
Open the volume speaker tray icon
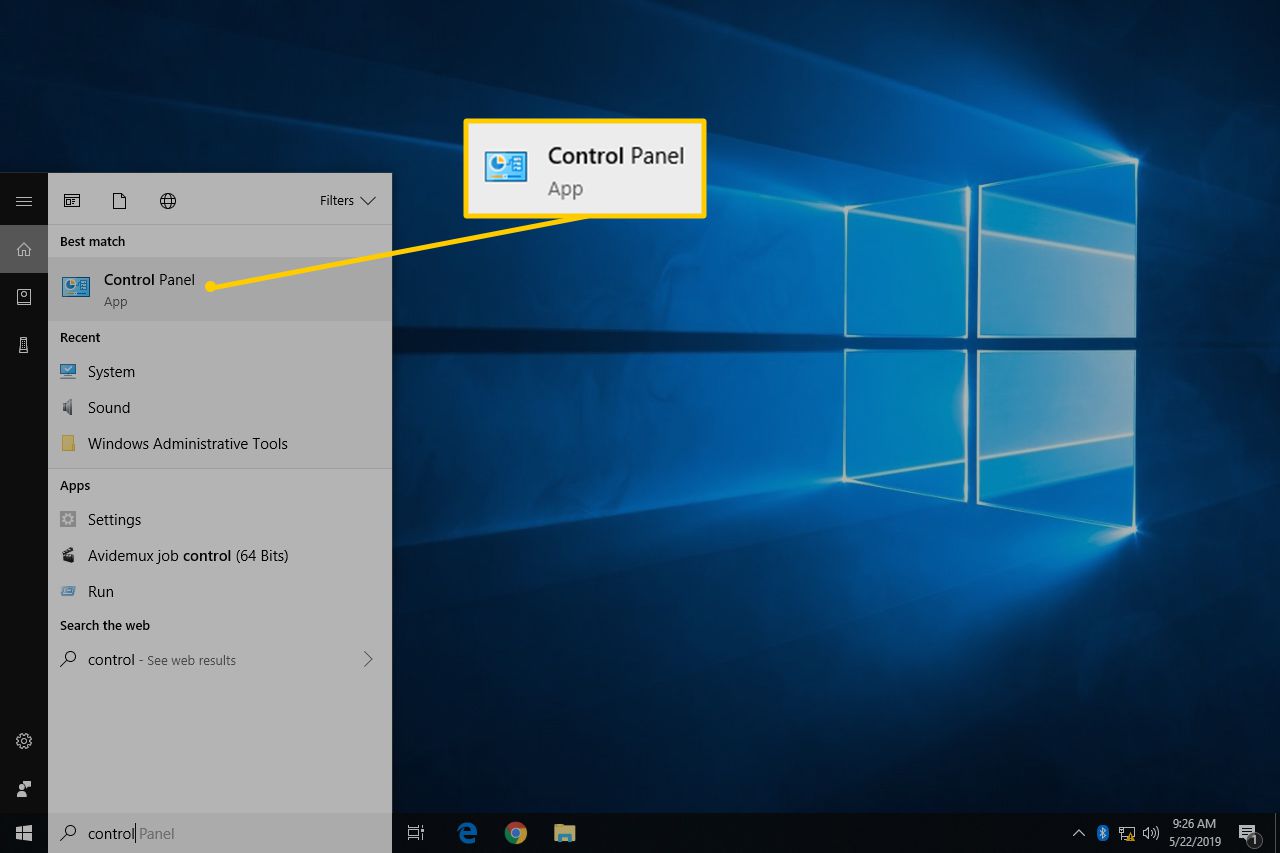(1151, 833)
